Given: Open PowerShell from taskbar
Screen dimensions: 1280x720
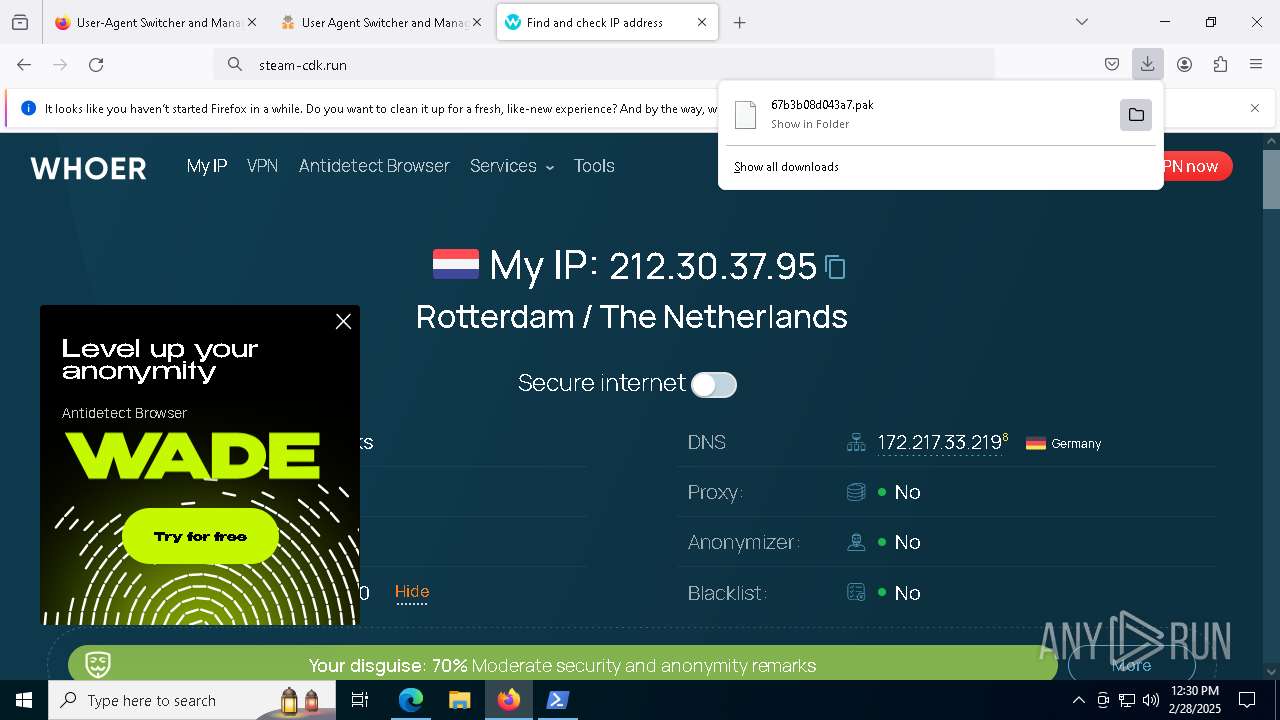Looking at the screenshot, I should tap(558, 700).
